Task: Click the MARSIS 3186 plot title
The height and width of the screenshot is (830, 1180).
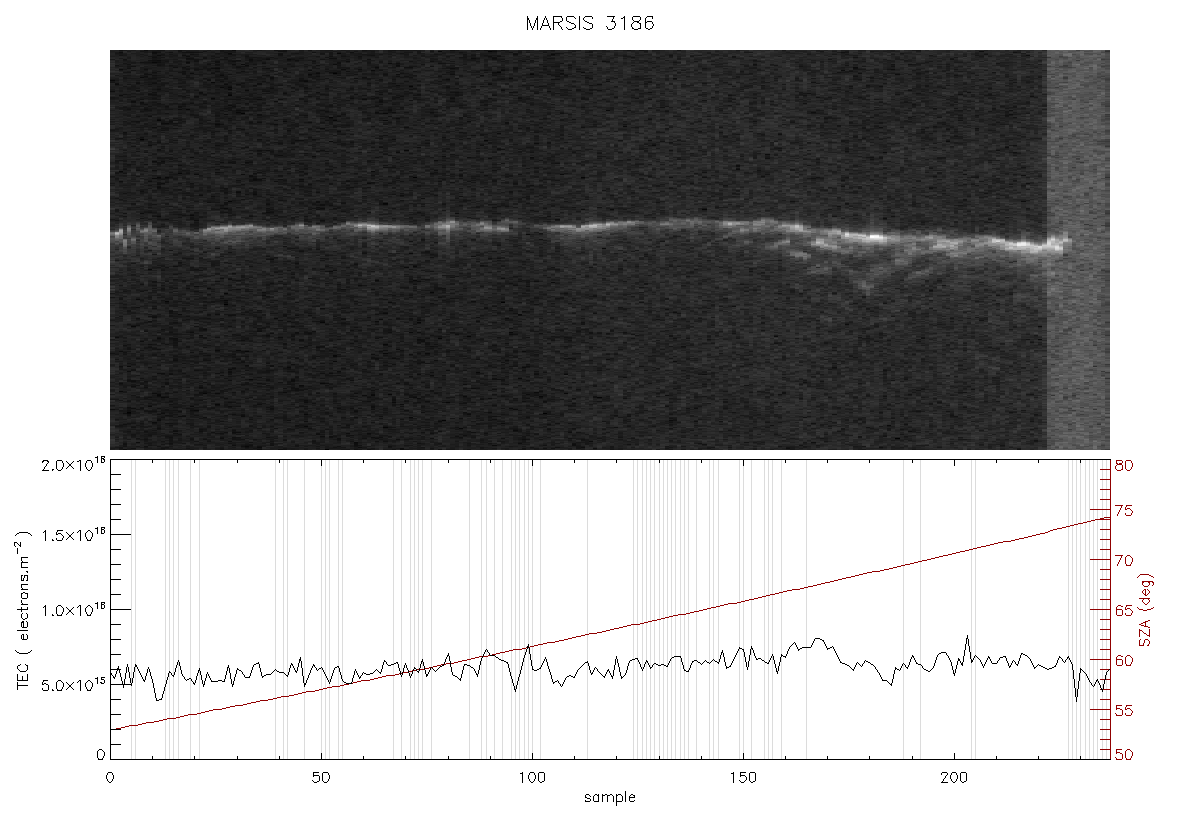Action: point(589,23)
